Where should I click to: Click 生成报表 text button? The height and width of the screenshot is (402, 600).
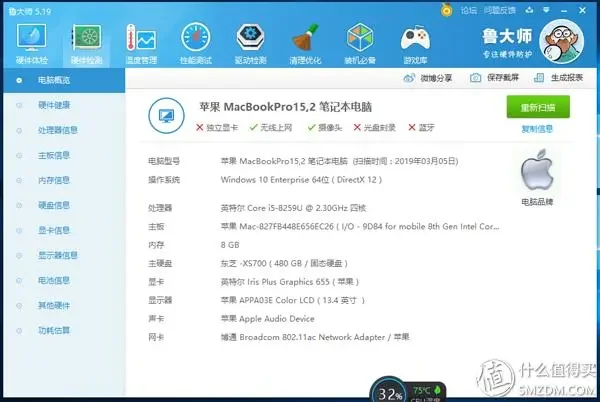(x=567, y=78)
